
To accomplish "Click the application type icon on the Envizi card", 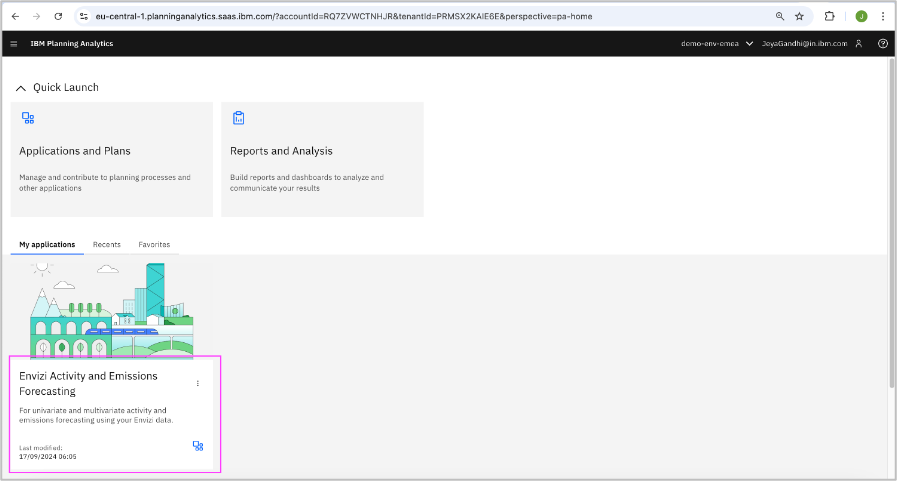I will 197,446.
